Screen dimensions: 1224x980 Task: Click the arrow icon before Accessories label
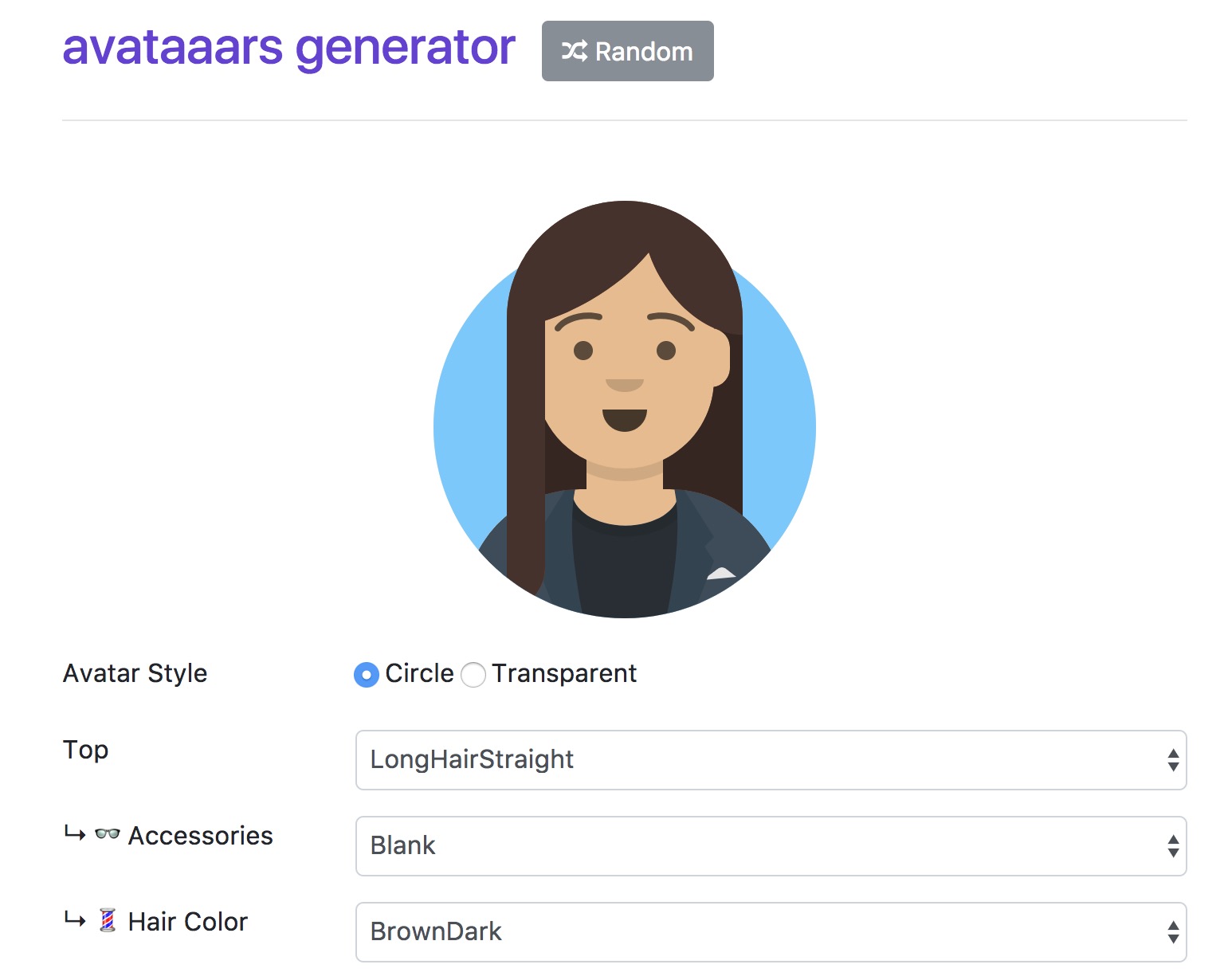pos(75,834)
